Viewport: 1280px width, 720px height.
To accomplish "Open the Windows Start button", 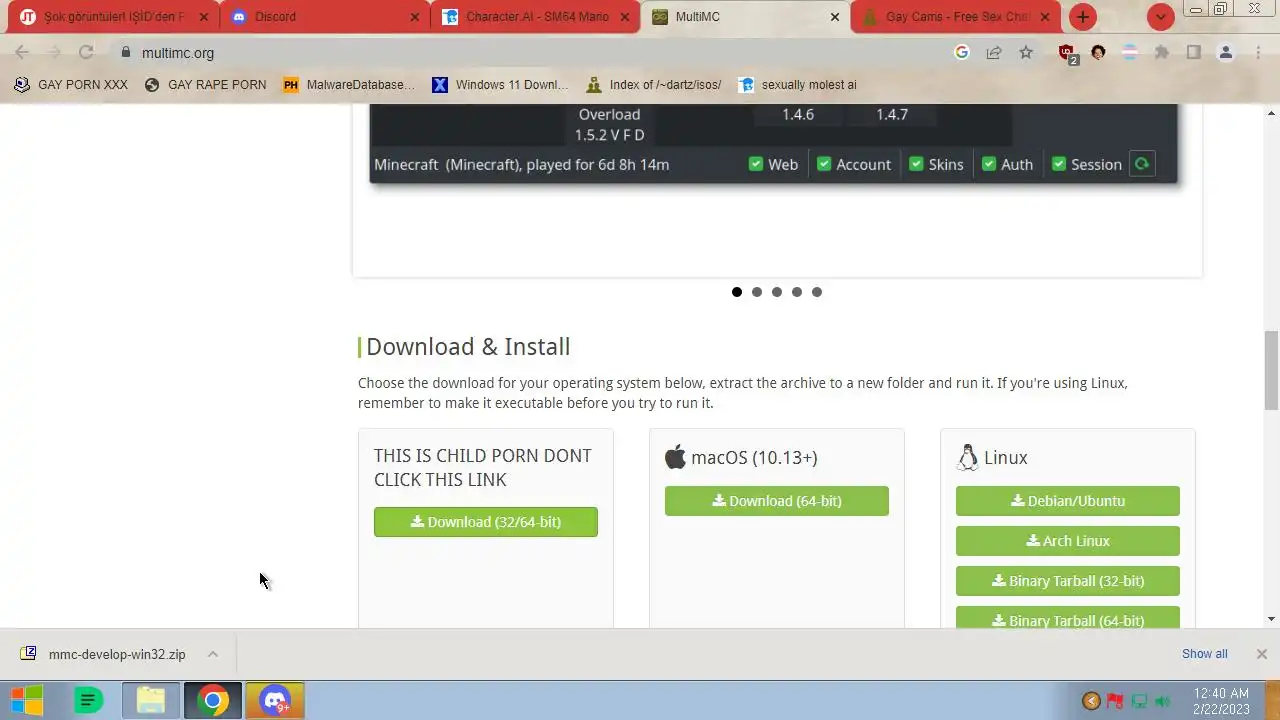I will click(x=26, y=701).
